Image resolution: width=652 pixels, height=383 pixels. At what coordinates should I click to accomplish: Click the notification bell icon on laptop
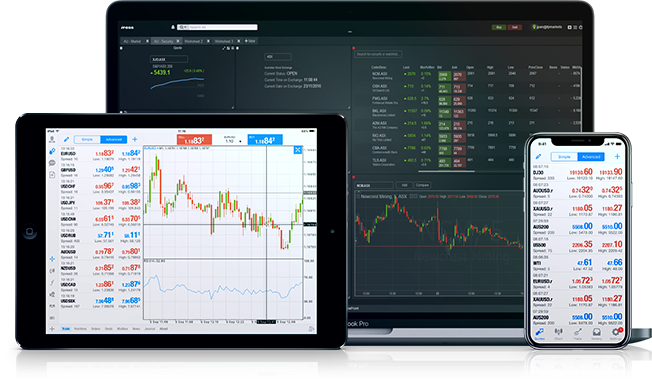click(x=173, y=27)
